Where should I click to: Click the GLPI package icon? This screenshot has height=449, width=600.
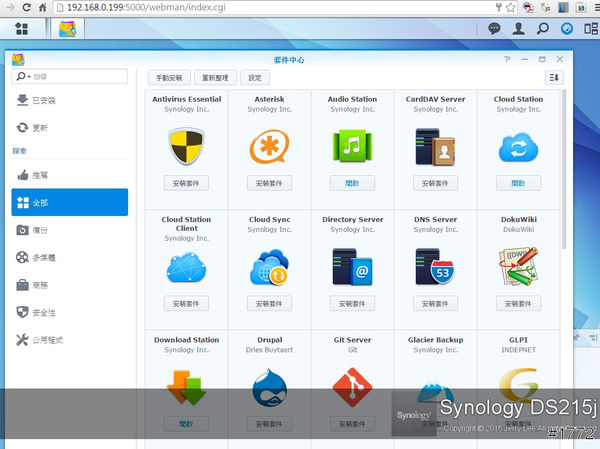tap(518, 385)
